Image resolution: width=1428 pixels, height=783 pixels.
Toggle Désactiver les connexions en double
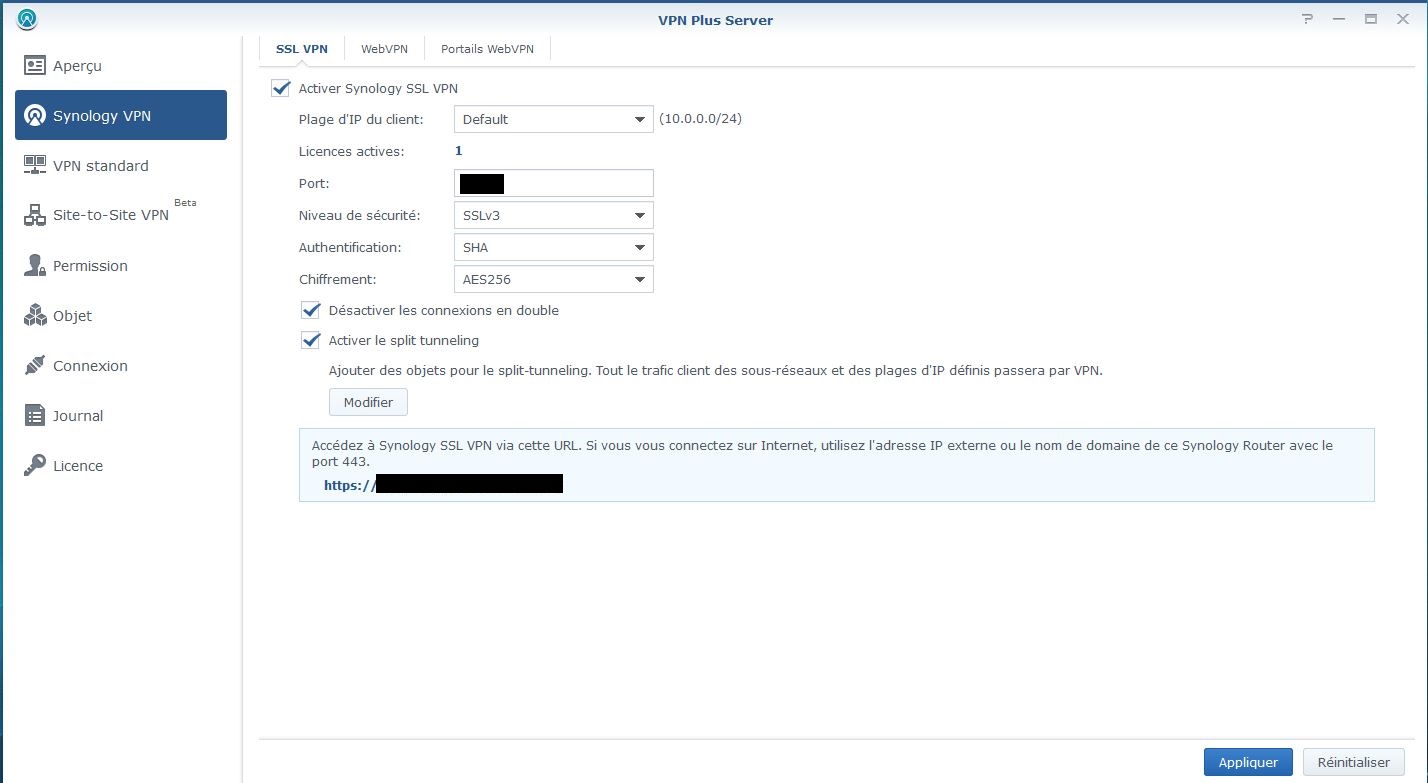[x=310, y=310]
